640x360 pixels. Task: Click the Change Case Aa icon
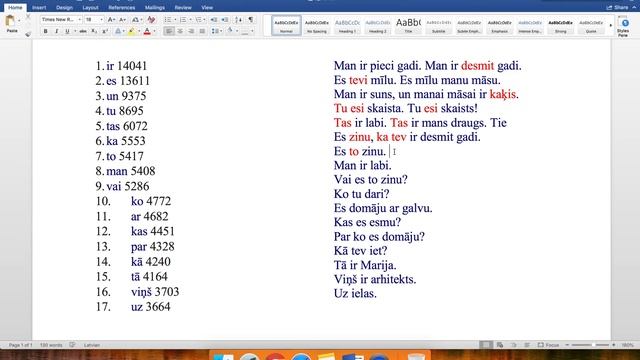pyautogui.click(x=135, y=20)
